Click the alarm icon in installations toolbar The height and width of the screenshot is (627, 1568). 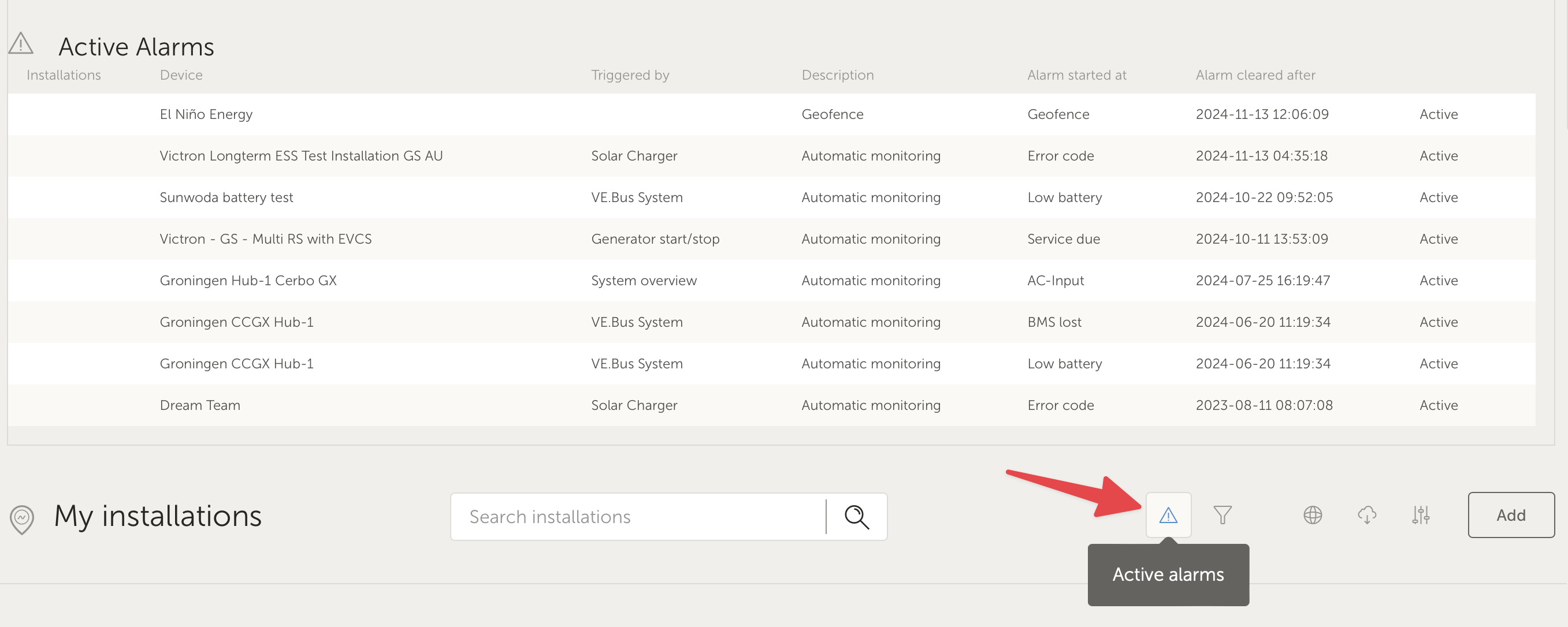(x=1168, y=515)
